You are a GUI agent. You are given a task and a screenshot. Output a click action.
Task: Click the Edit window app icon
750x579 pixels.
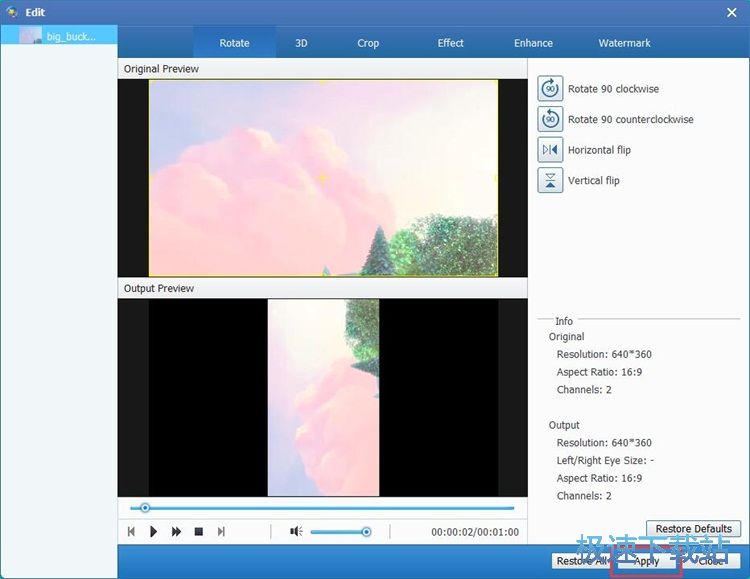12,12
